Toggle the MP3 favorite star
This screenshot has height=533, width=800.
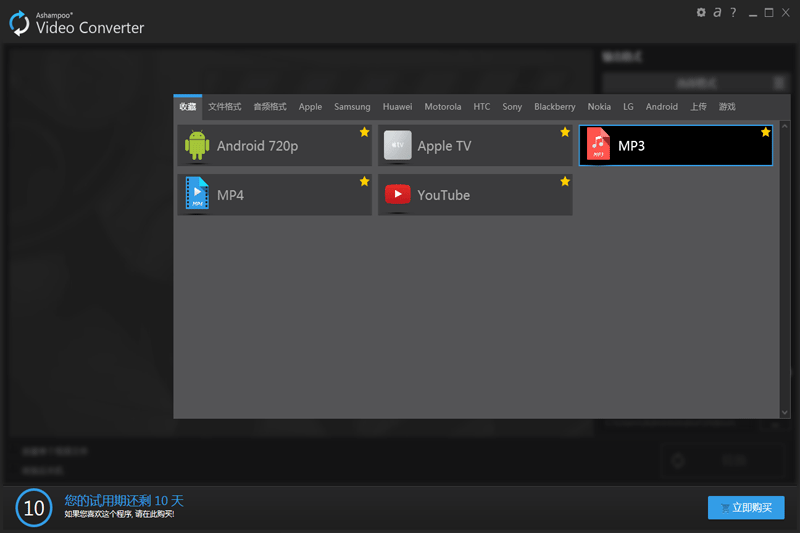(765, 132)
